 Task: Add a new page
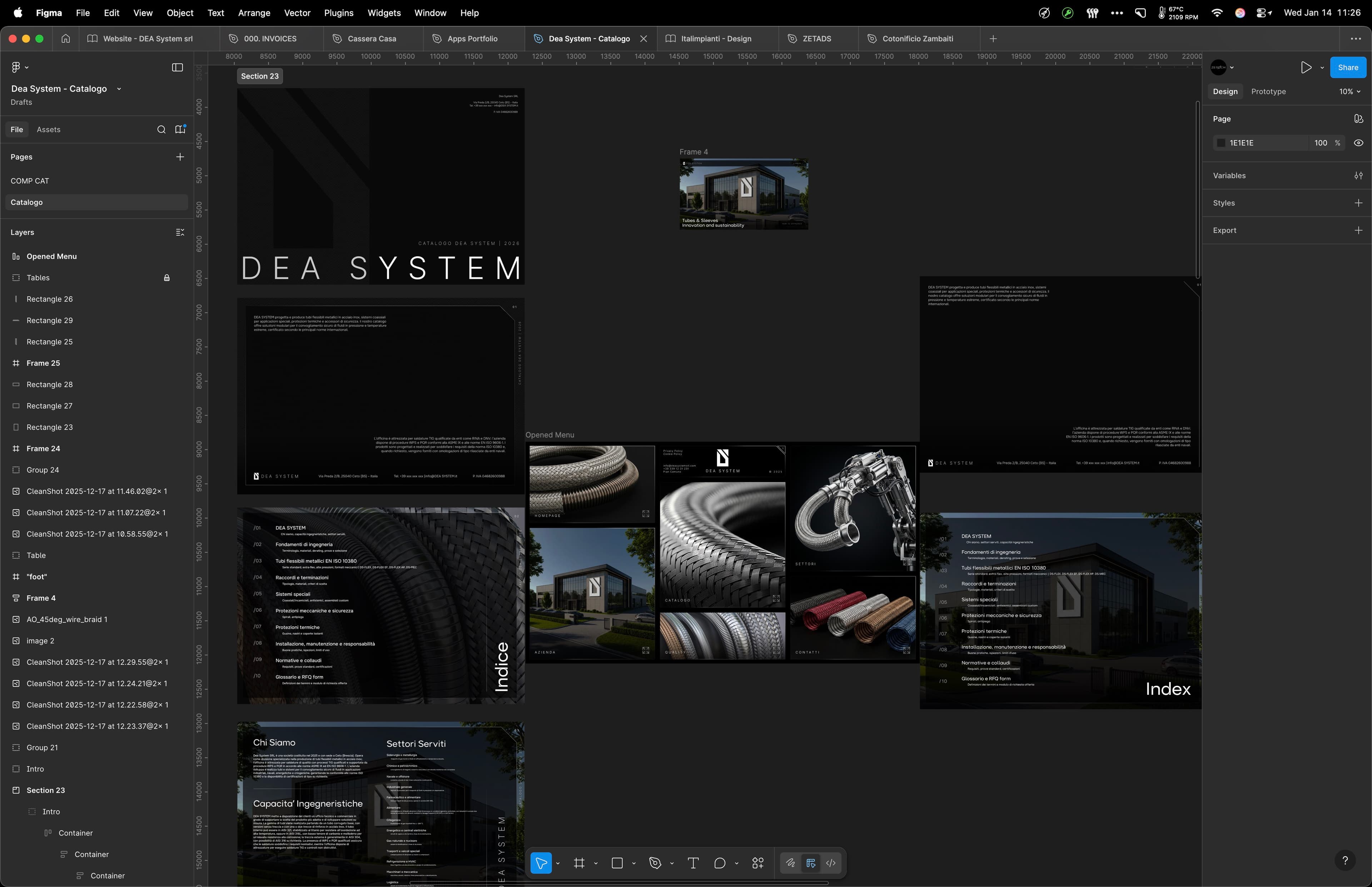(180, 157)
